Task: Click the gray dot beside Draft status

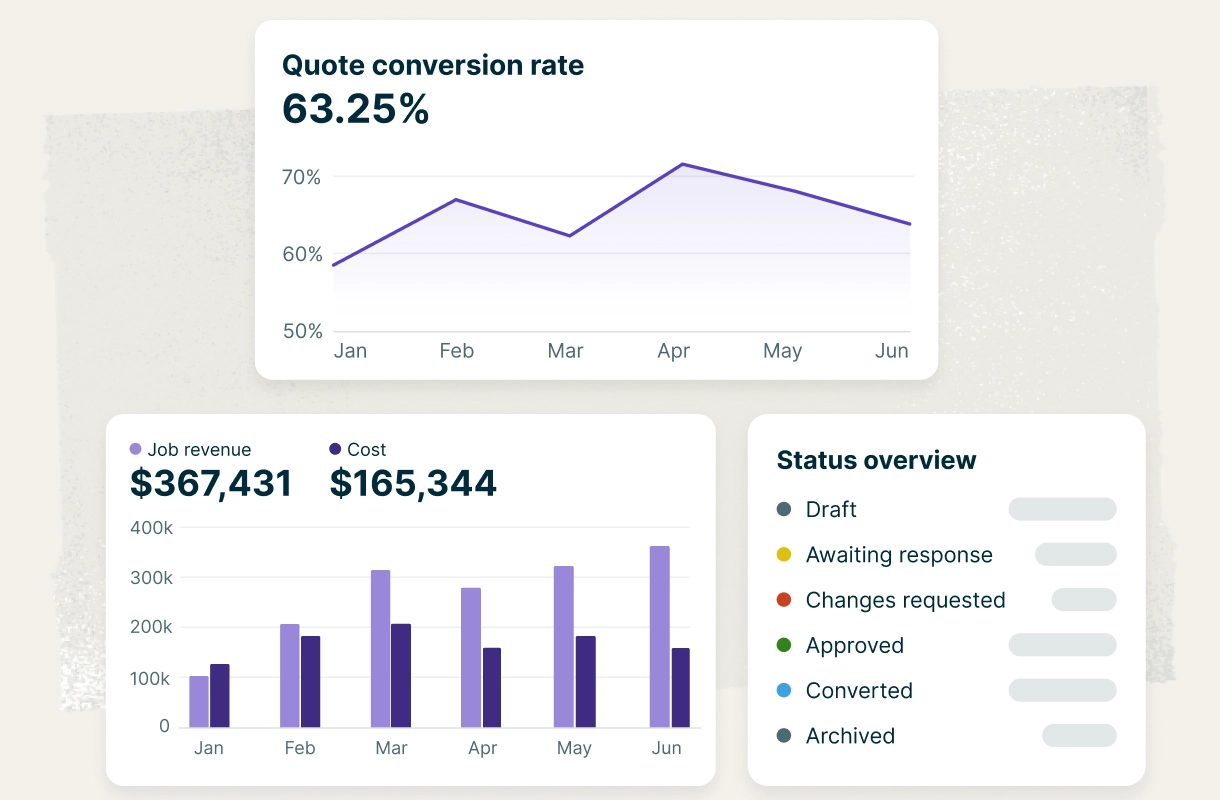Action: coord(784,510)
